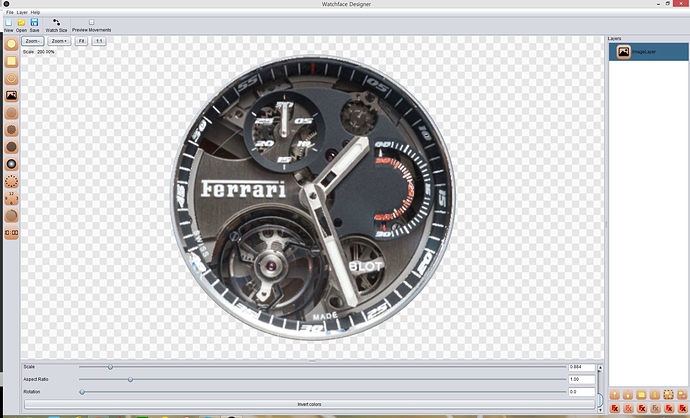Click the Zoom+ button

click(x=59, y=41)
